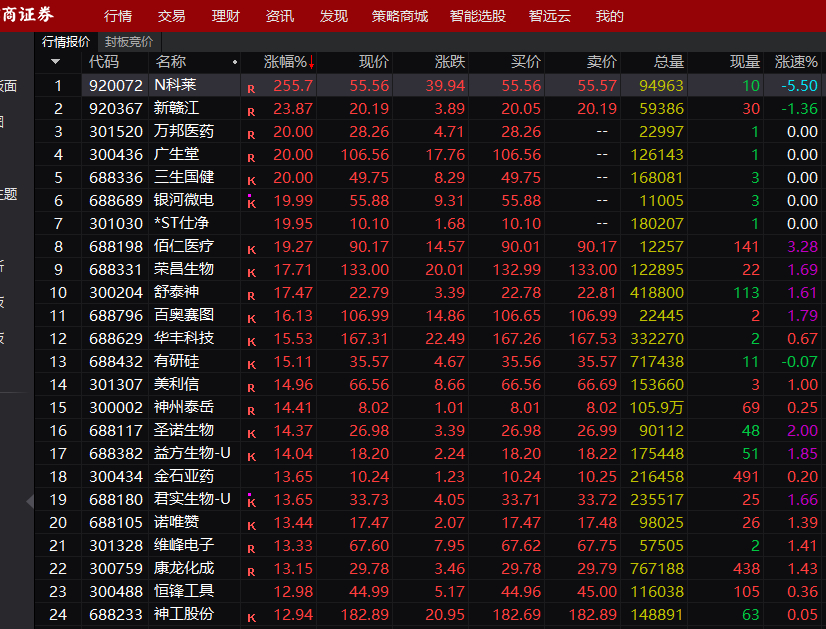This screenshot has width=826, height=629.
Task: Click 总量 value 105.9万 for 神州泰岳
Action: click(x=657, y=408)
